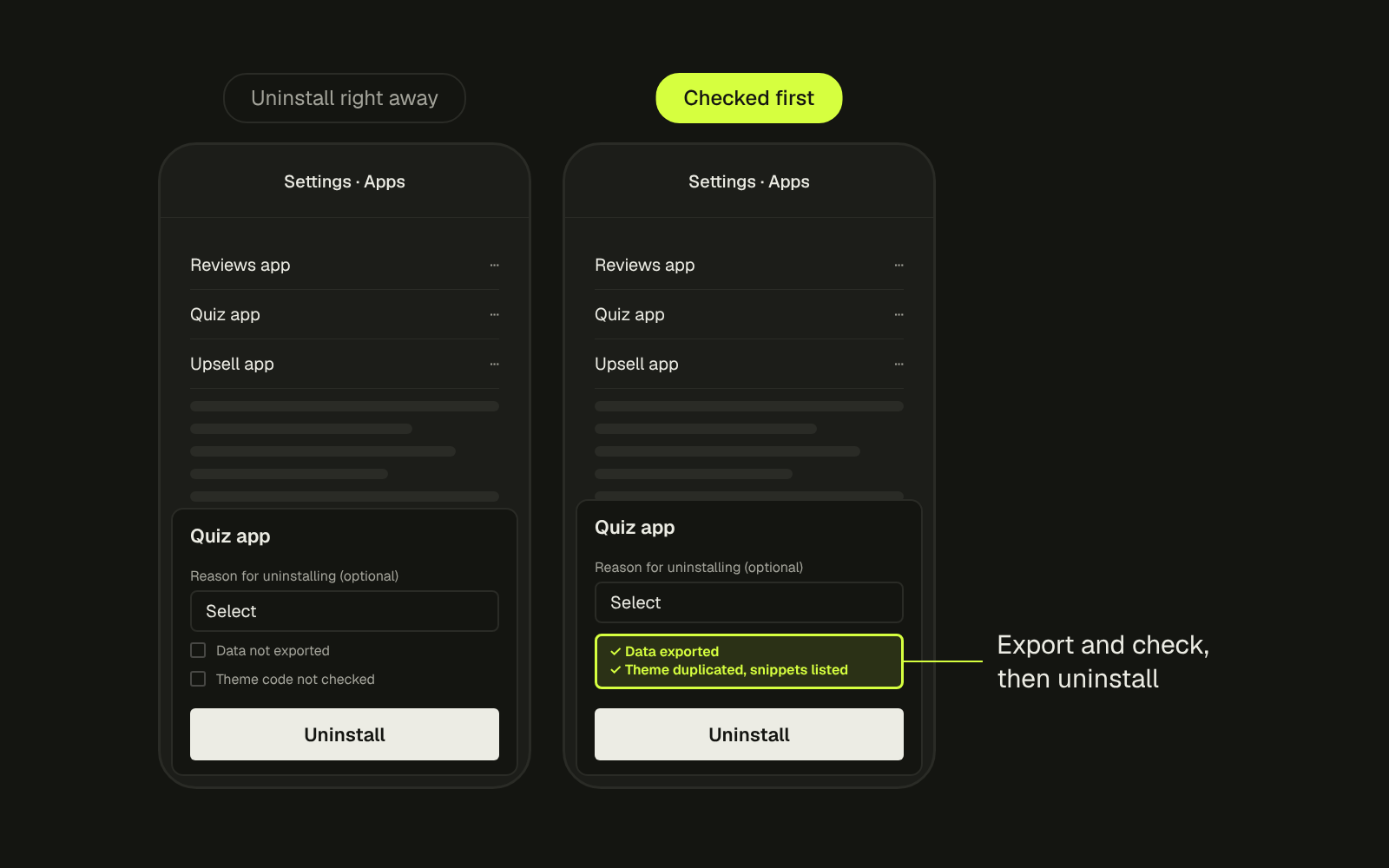Click the bold 'Quiz app' sheet title in left panel
This screenshot has width=1389, height=868.
tap(230, 536)
